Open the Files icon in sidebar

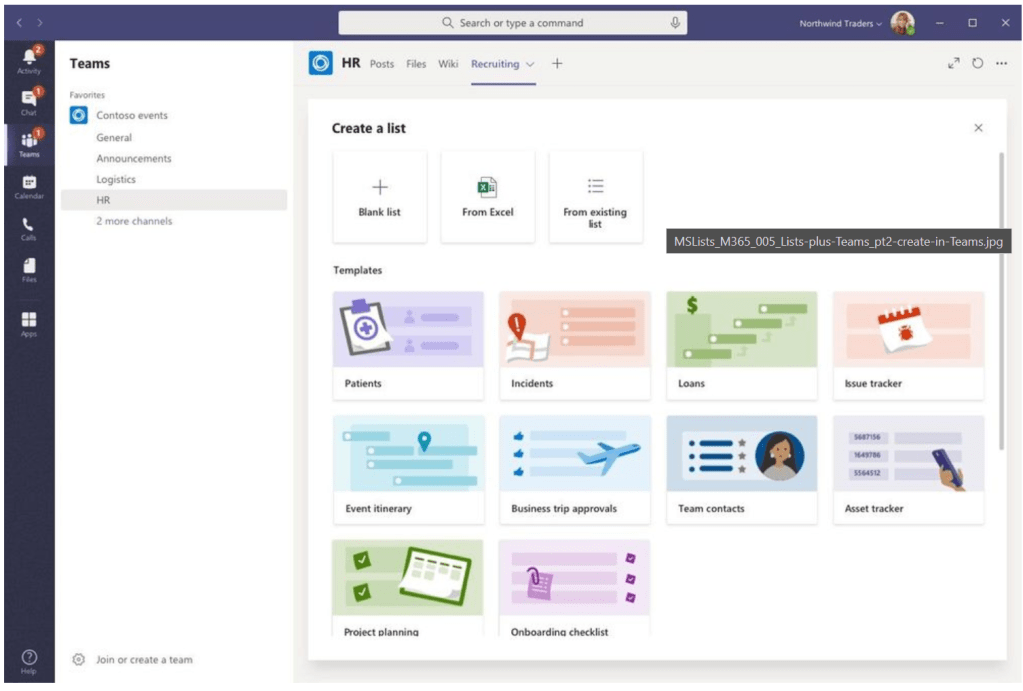[x=29, y=270]
